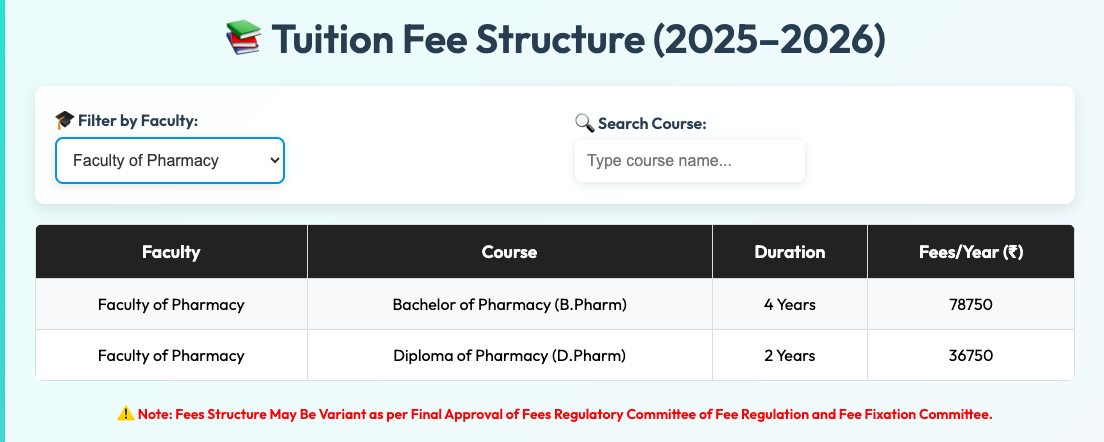Image resolution: width=1104 pixels, height=442 pixels.
Task: Click the graduation cap icon by Filter
Action: [65, 121]
